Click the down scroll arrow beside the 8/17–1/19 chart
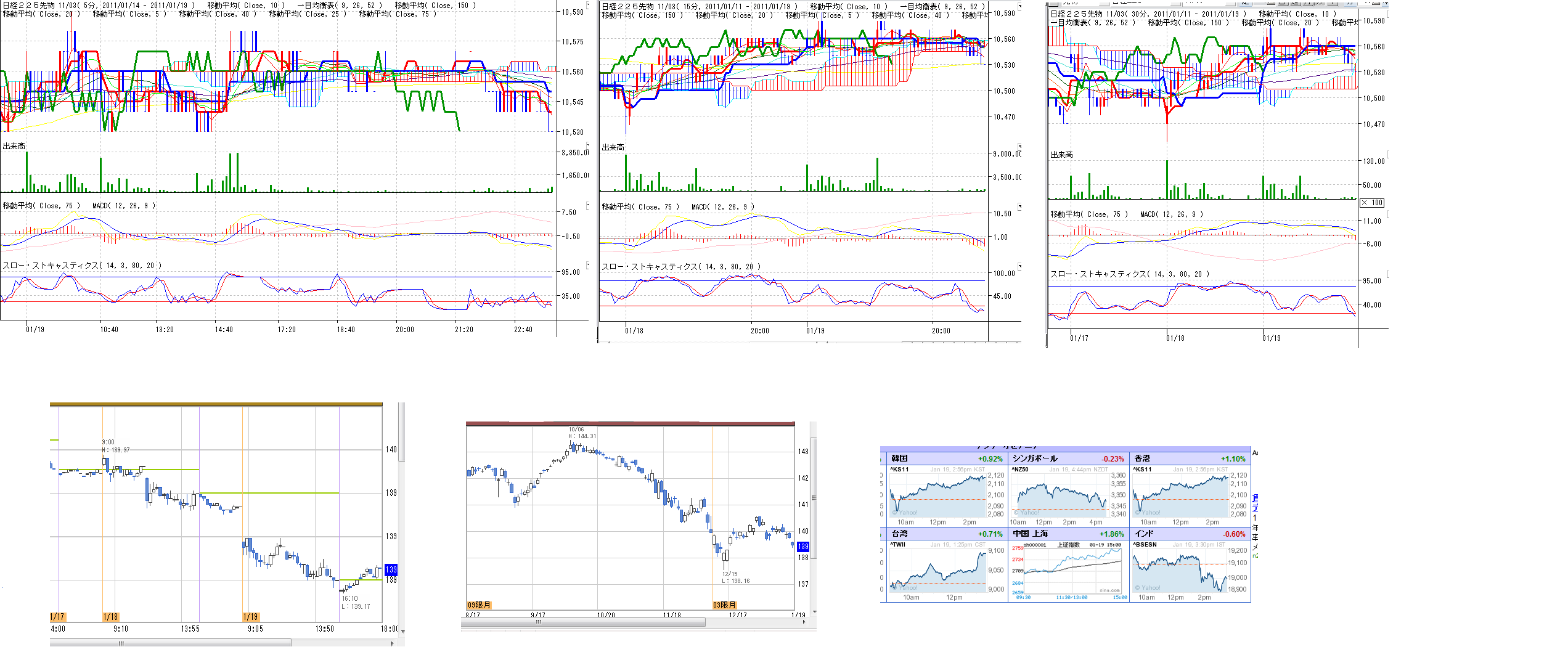This screenshot has height=668, width=1568. click(x=814, y=612)
